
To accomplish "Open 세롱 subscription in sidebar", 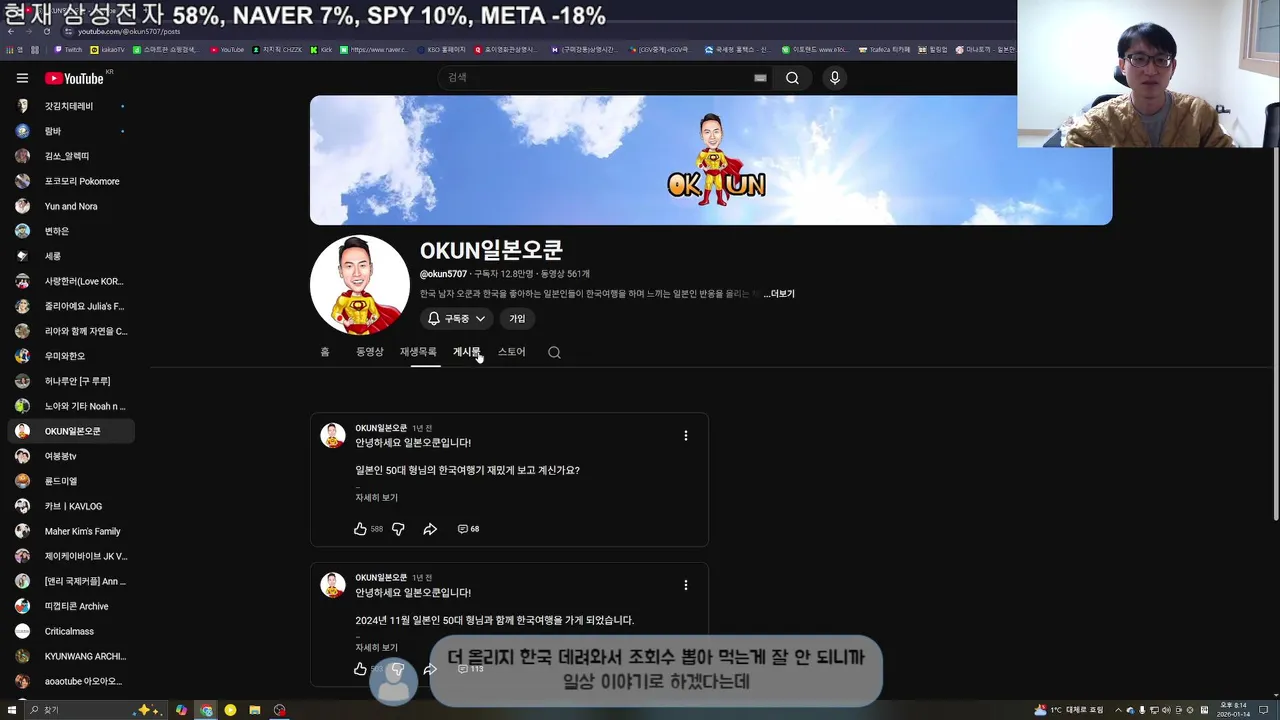I will [71, 256].
